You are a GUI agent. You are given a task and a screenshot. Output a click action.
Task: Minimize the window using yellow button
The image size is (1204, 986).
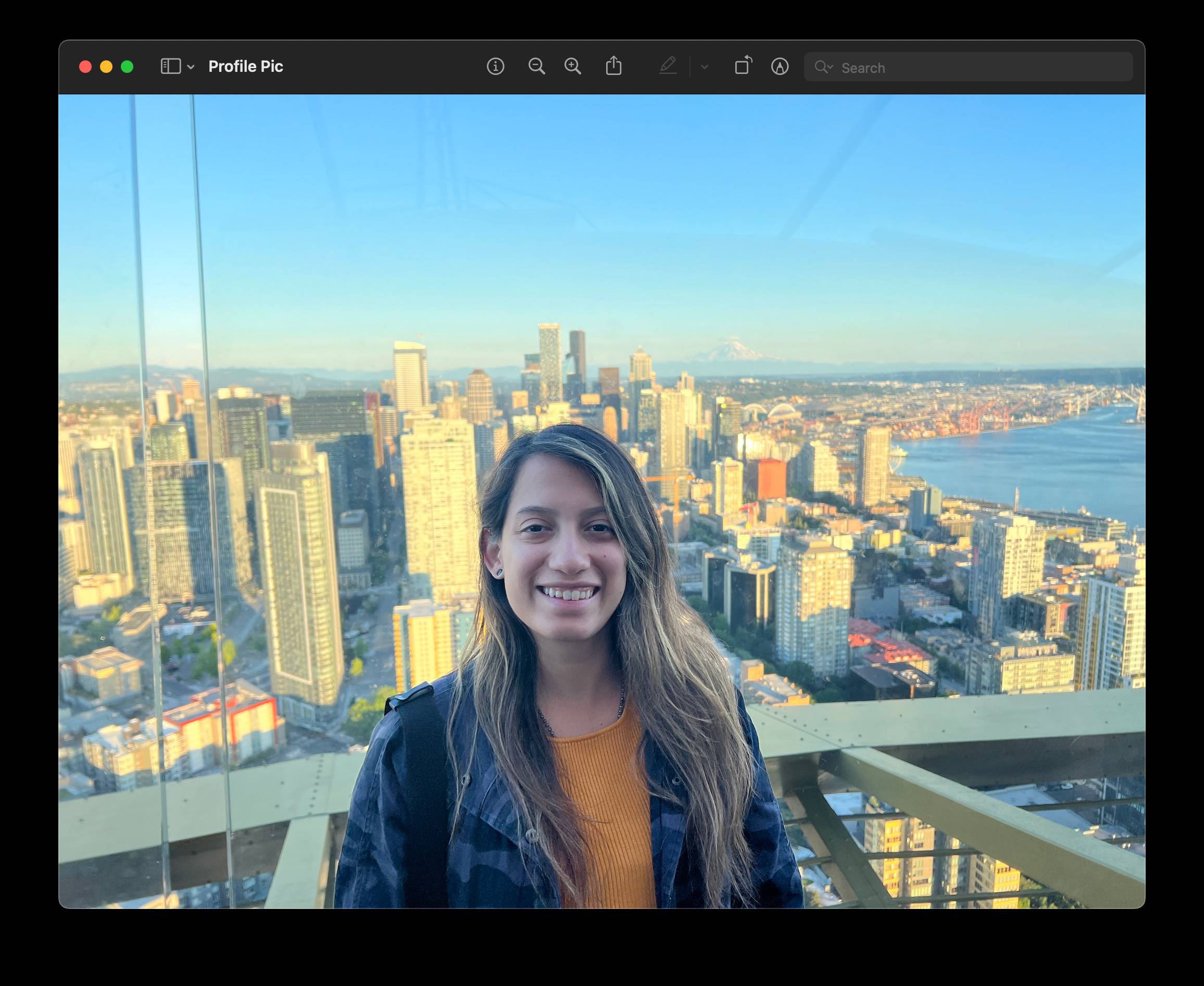[x=106, y=67]
